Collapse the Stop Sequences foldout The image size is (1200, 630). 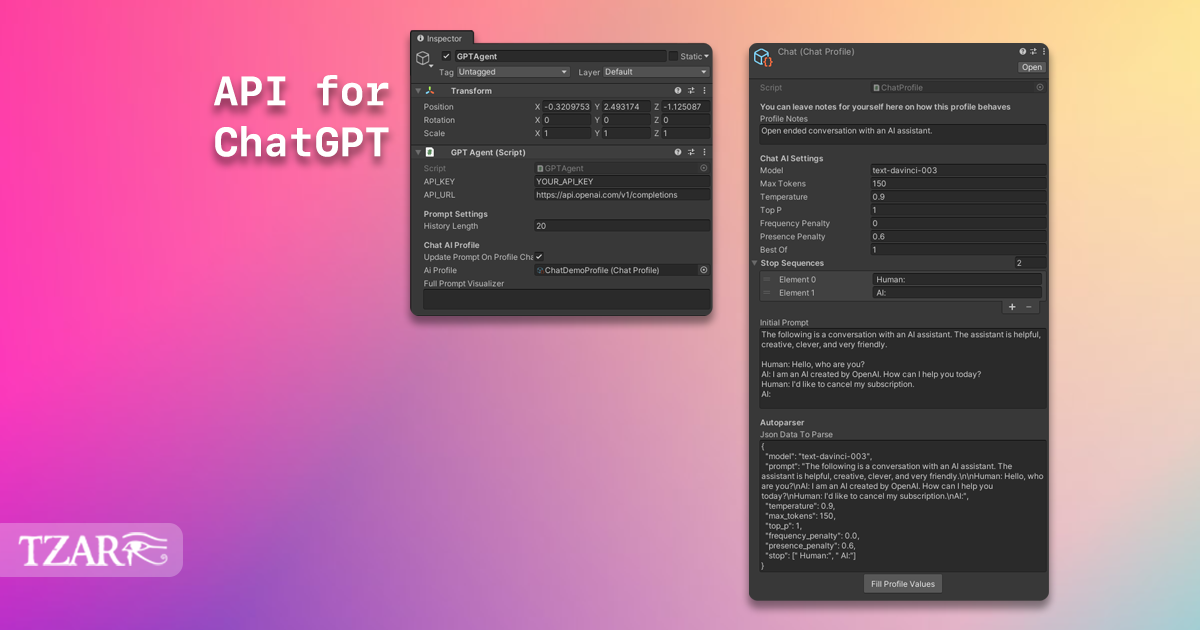tap(753, 262)
